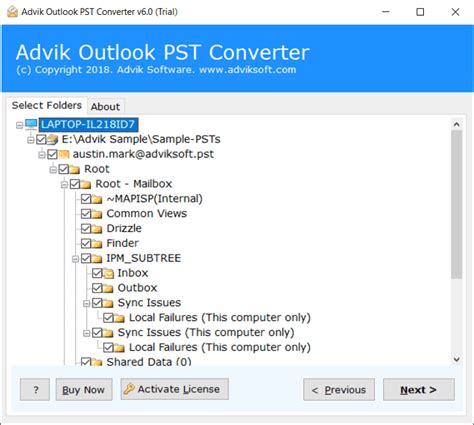Uncheck the Inbox checkbox
The image size is (474, 425).
[x=97, y=273]
